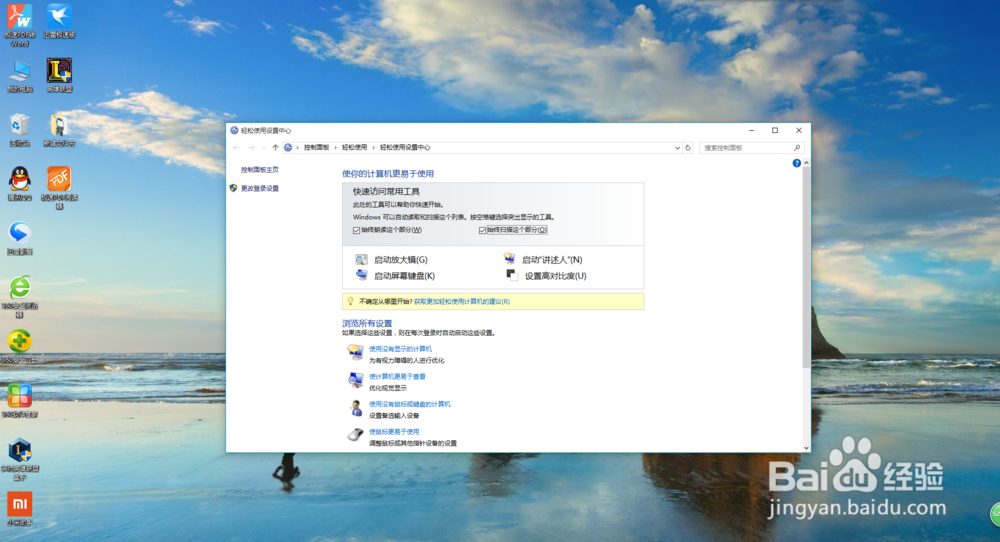The height and width of the screenshot is (542, 1000).
Task: Open the green 360 antivirus desktop icon
Action: tap(20, 342)
